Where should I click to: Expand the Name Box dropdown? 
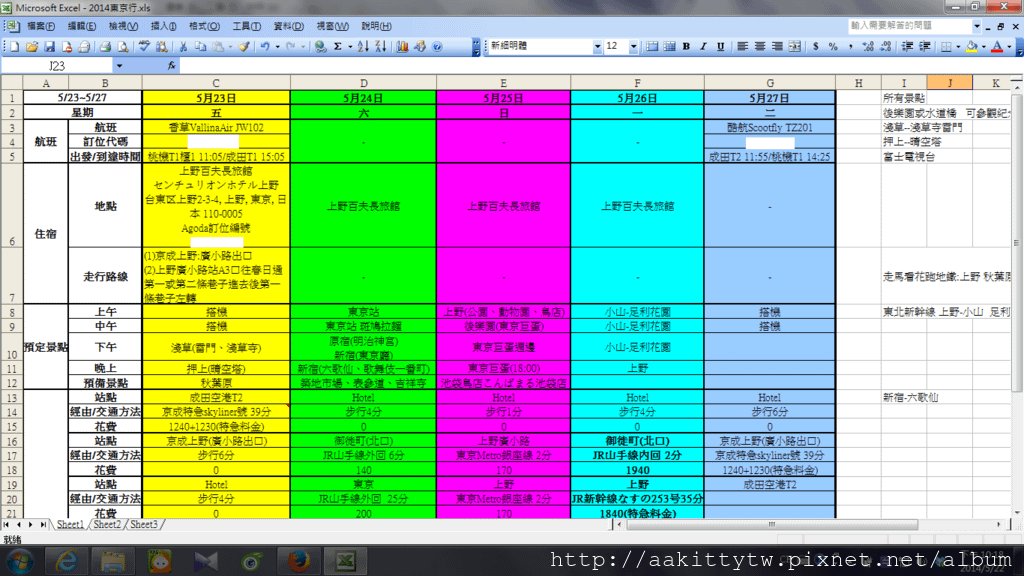tap(119, 65)
